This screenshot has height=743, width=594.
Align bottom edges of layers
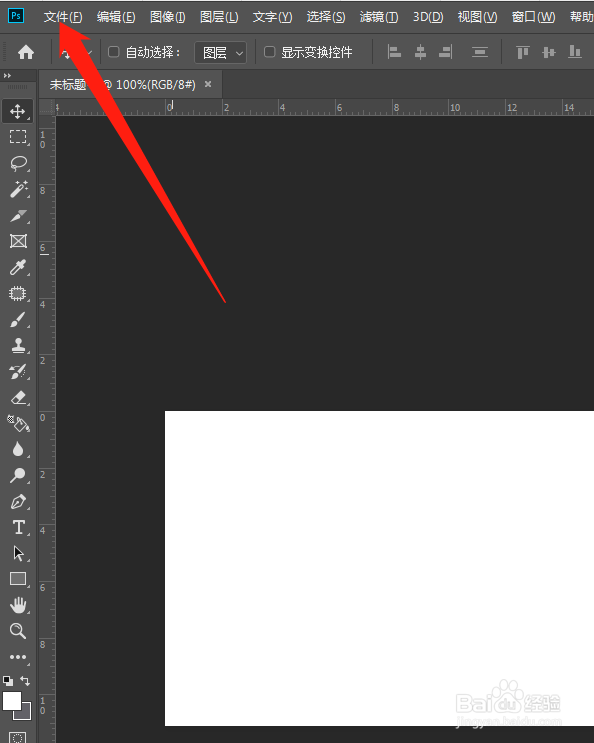(x=575, y=52)
